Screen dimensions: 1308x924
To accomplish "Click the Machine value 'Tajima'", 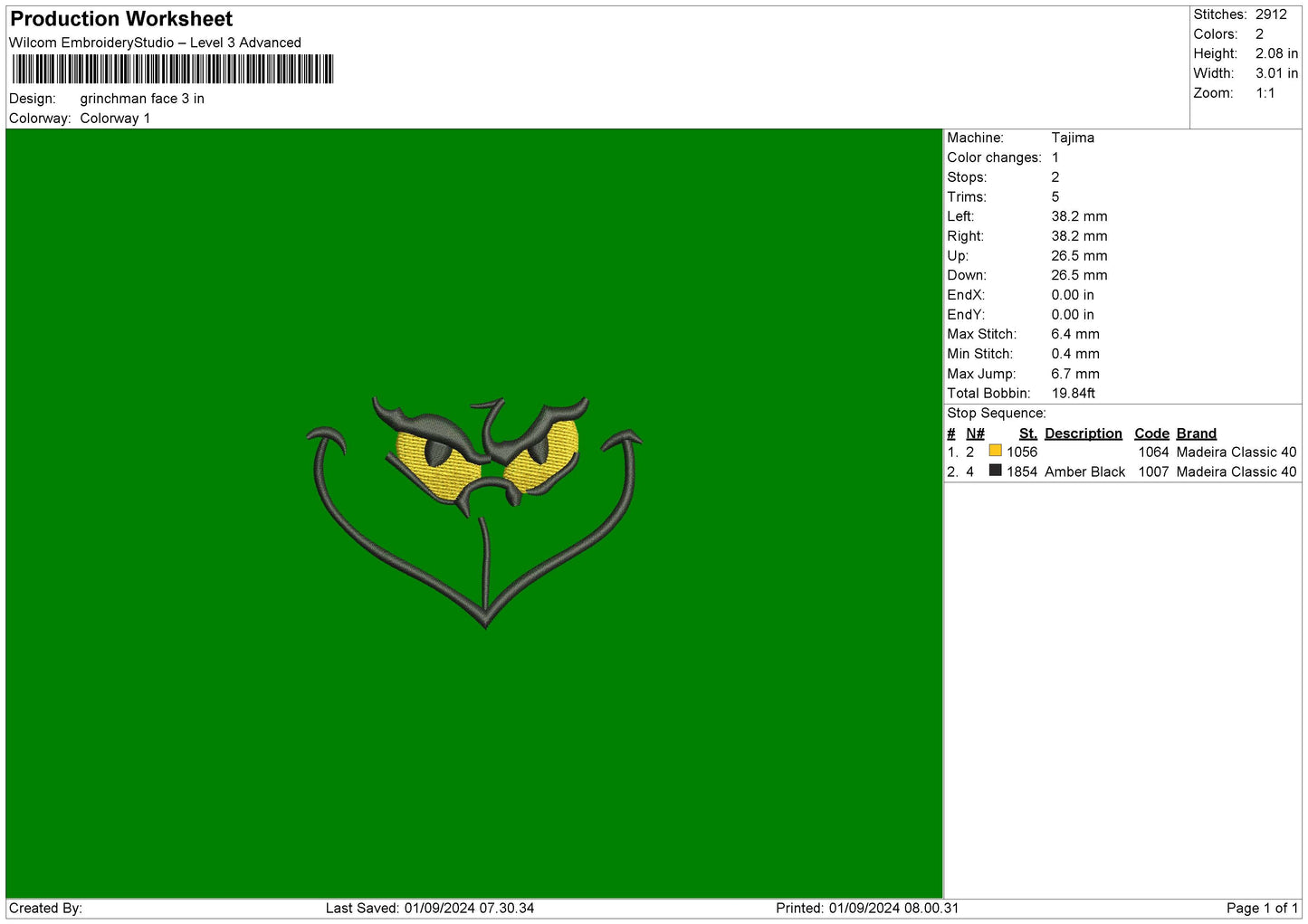I will click(x=1073, y=138).
